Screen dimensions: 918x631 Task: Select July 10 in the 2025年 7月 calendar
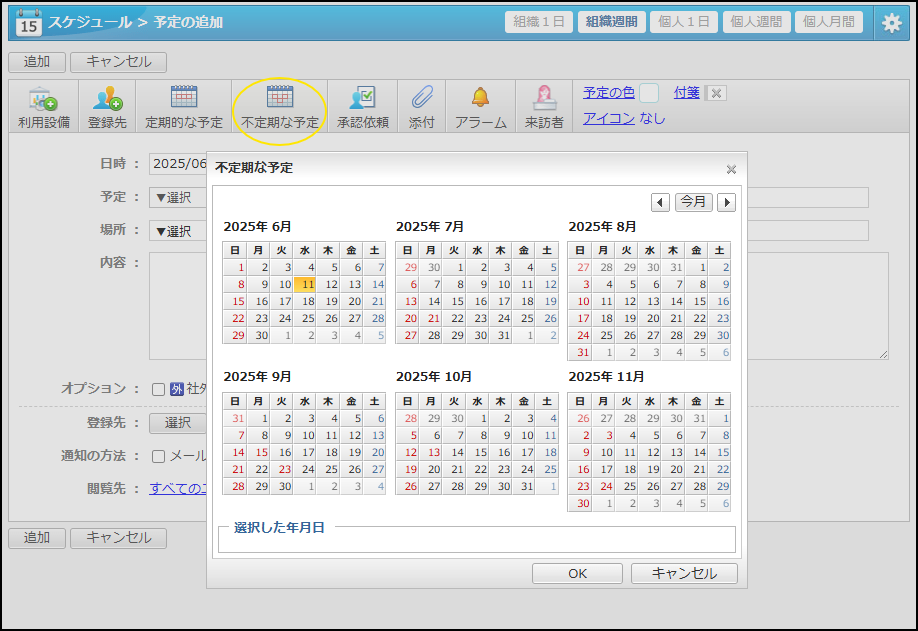click(501, 284)
